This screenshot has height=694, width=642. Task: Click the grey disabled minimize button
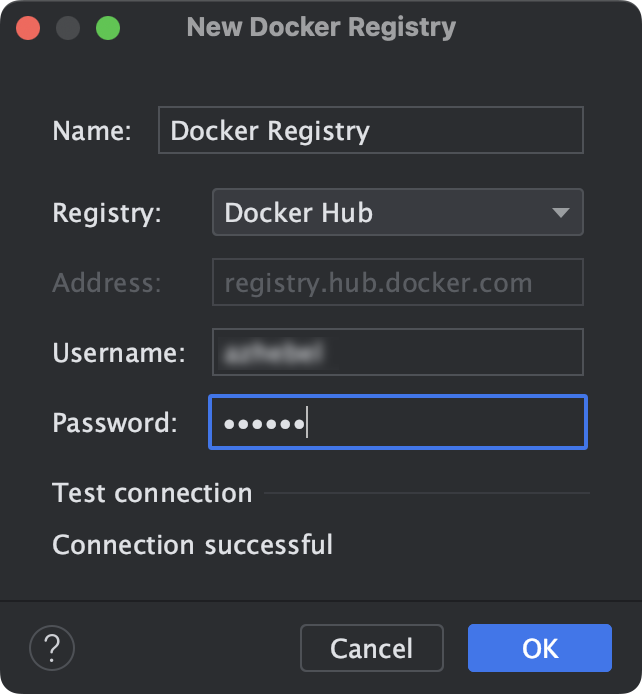(x=68, y=28)
